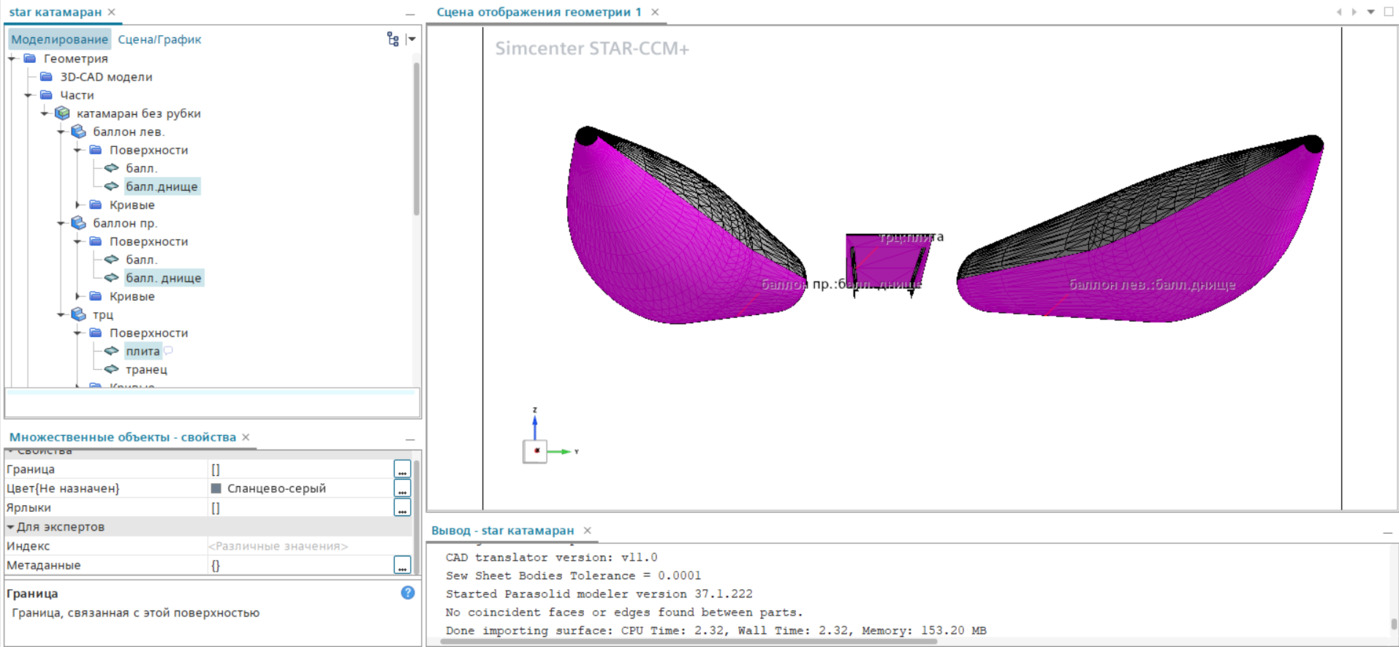The image size is (1399, 647).
Task: Open the Граница property editor button
Action: (402, 469)
